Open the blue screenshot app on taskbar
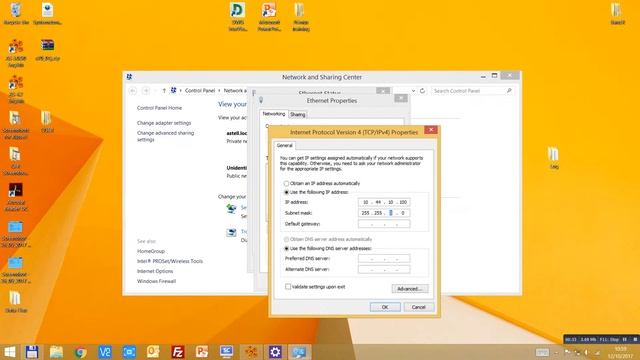 click(x=129, y=352)
